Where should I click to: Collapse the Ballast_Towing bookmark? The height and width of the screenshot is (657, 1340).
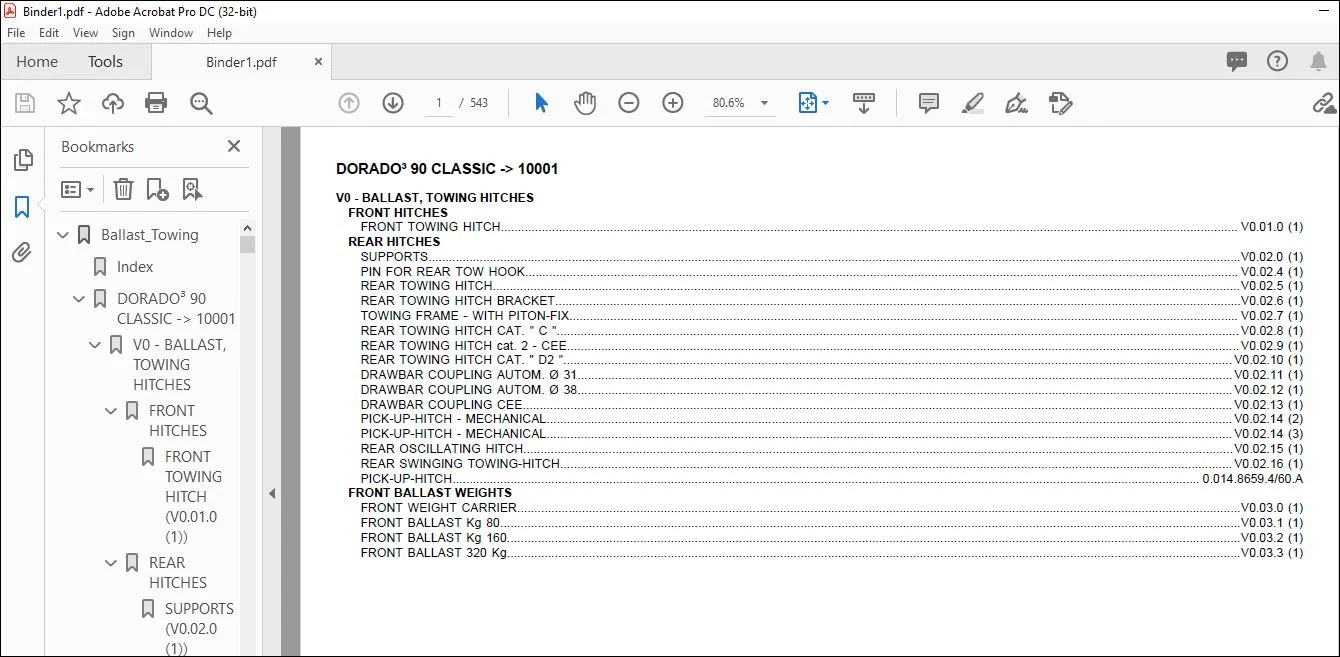64,235
